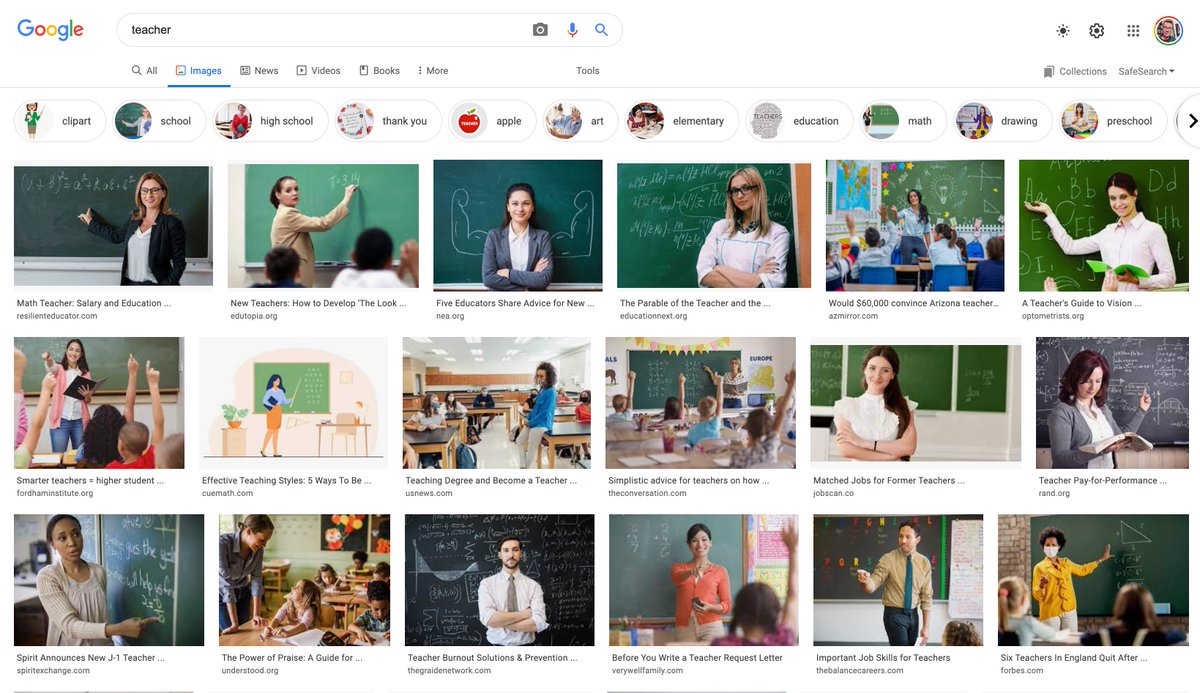Open the cuemath.com teacher illustration
The height and width of the screenshot is (693, 1200).
(x=293, y=403)
